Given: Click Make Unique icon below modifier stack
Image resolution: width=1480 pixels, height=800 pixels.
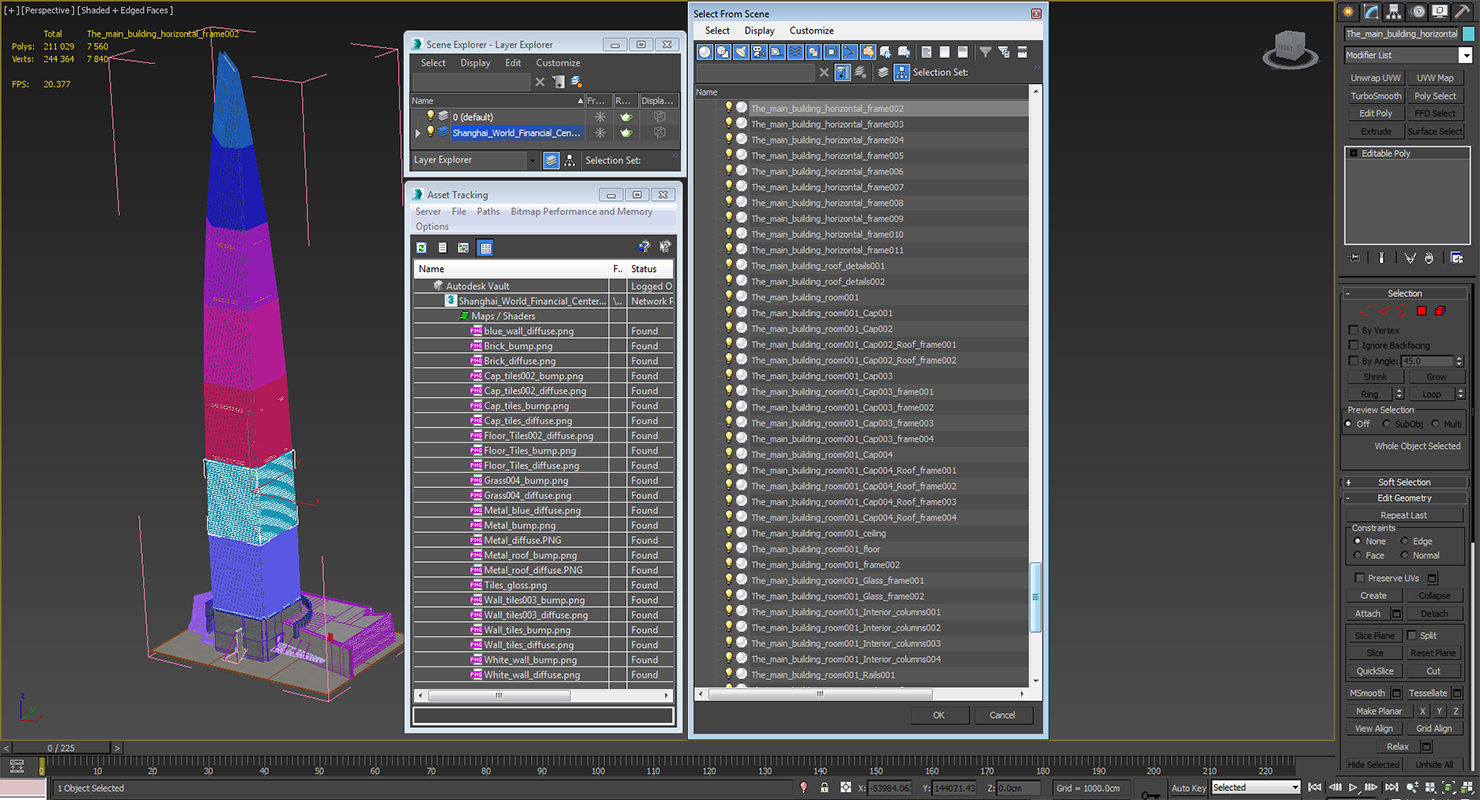Looking at the screenshot, I should tap(1410, 257).
